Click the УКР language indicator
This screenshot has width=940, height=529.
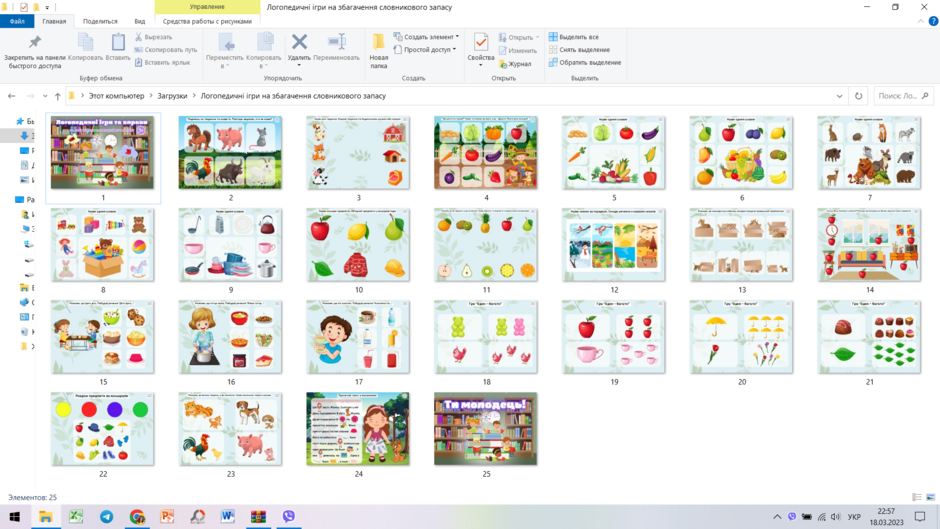coord(854,516)
